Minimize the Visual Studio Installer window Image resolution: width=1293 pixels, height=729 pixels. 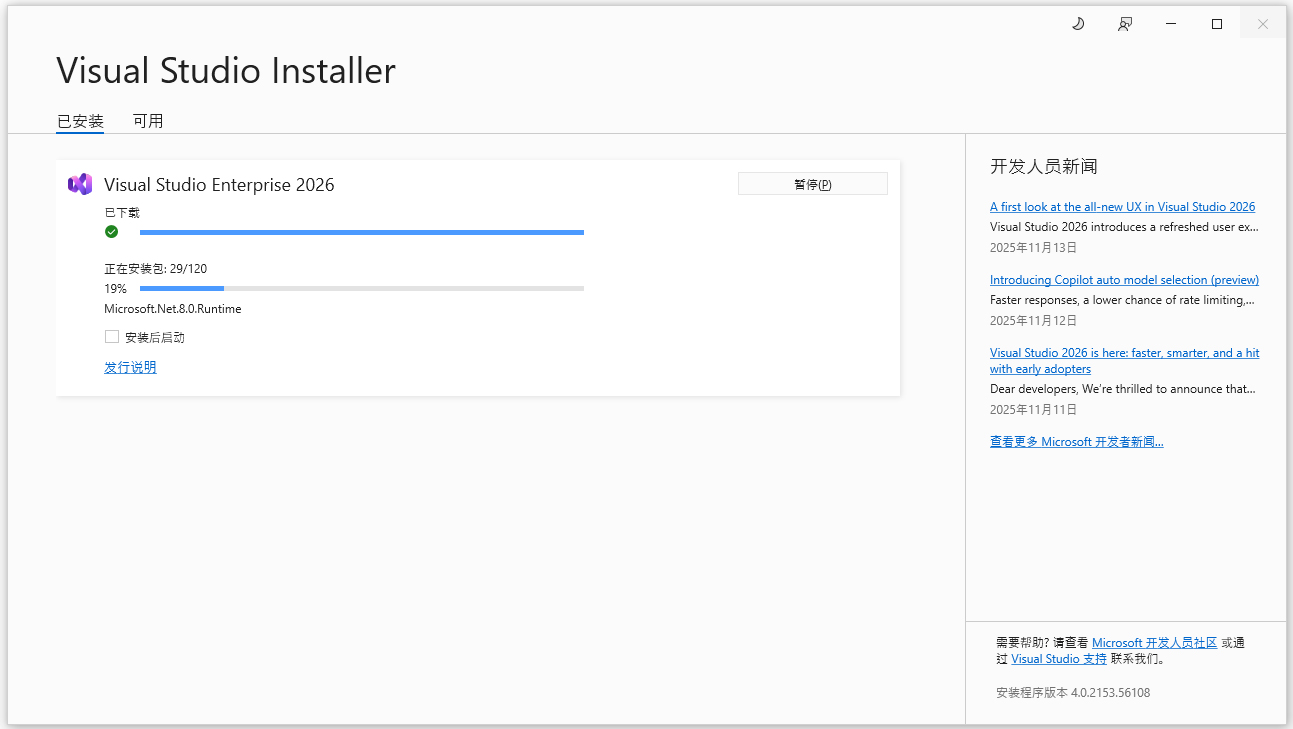(x=1171, y=24)
